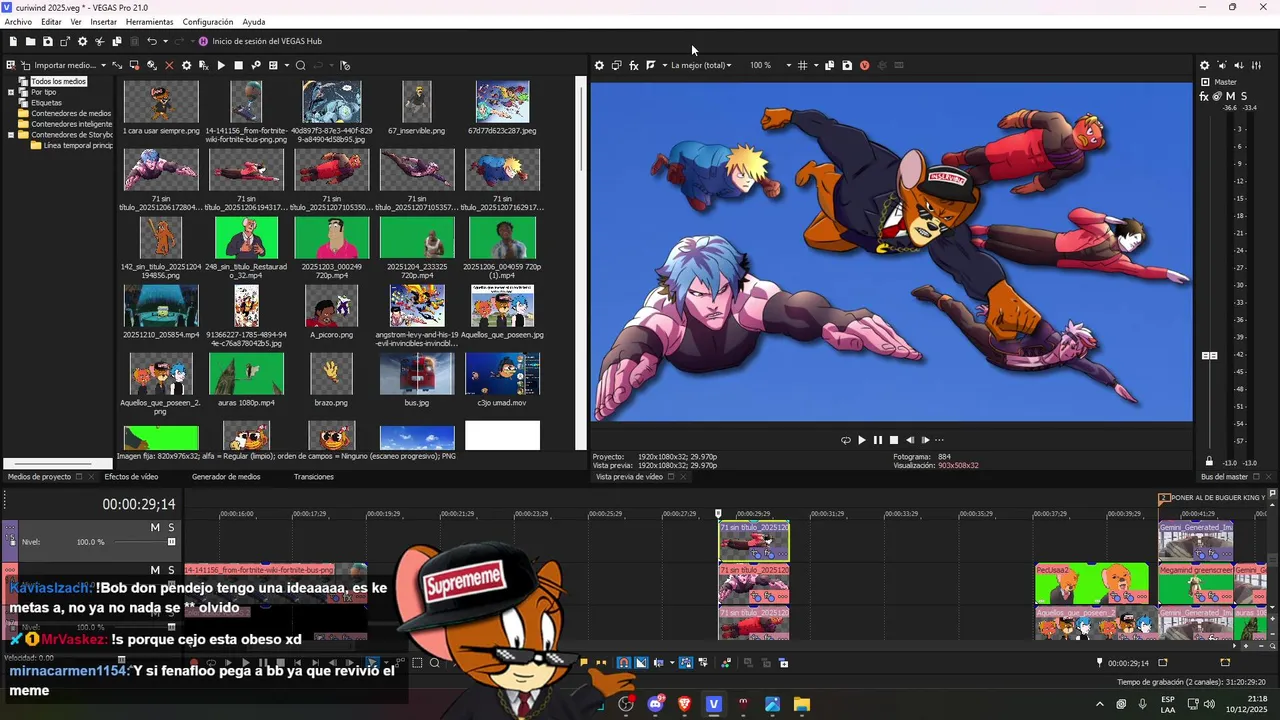Select Todos los medios in the media tree
This screenshot has width=1280, height=720.
coord(59,81)
